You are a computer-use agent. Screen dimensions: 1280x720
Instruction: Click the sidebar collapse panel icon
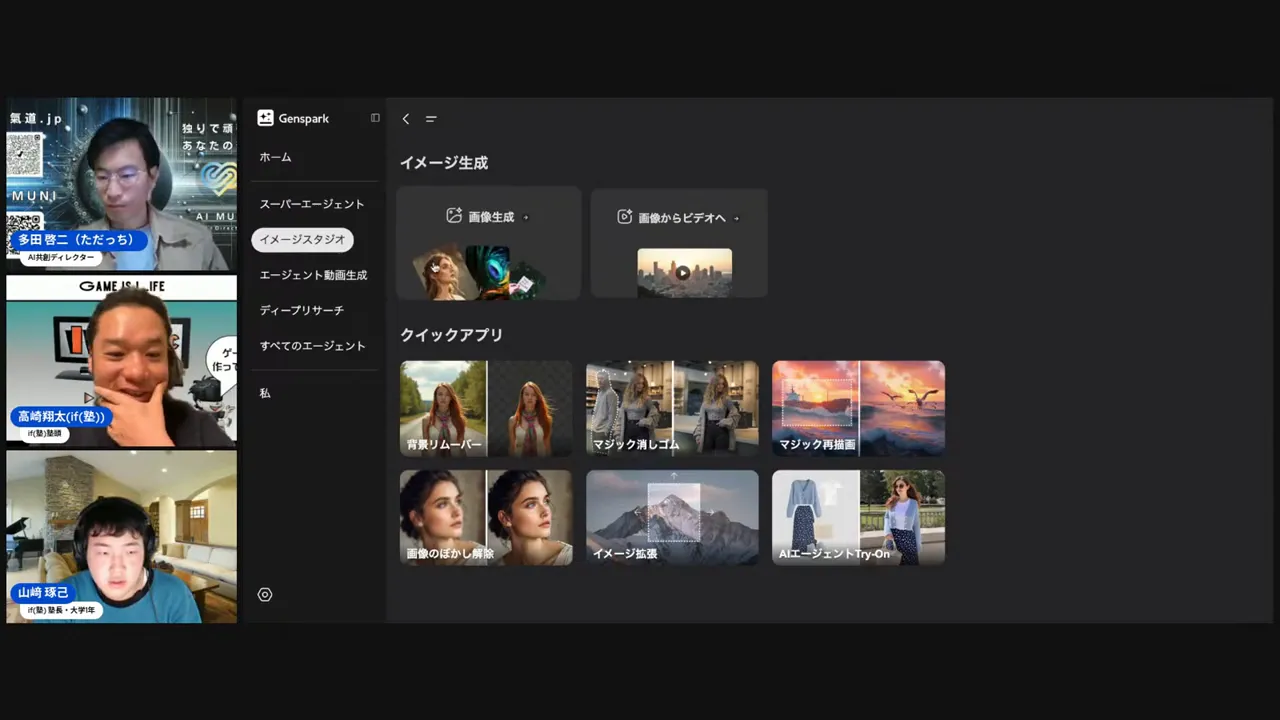coord(375,118)
